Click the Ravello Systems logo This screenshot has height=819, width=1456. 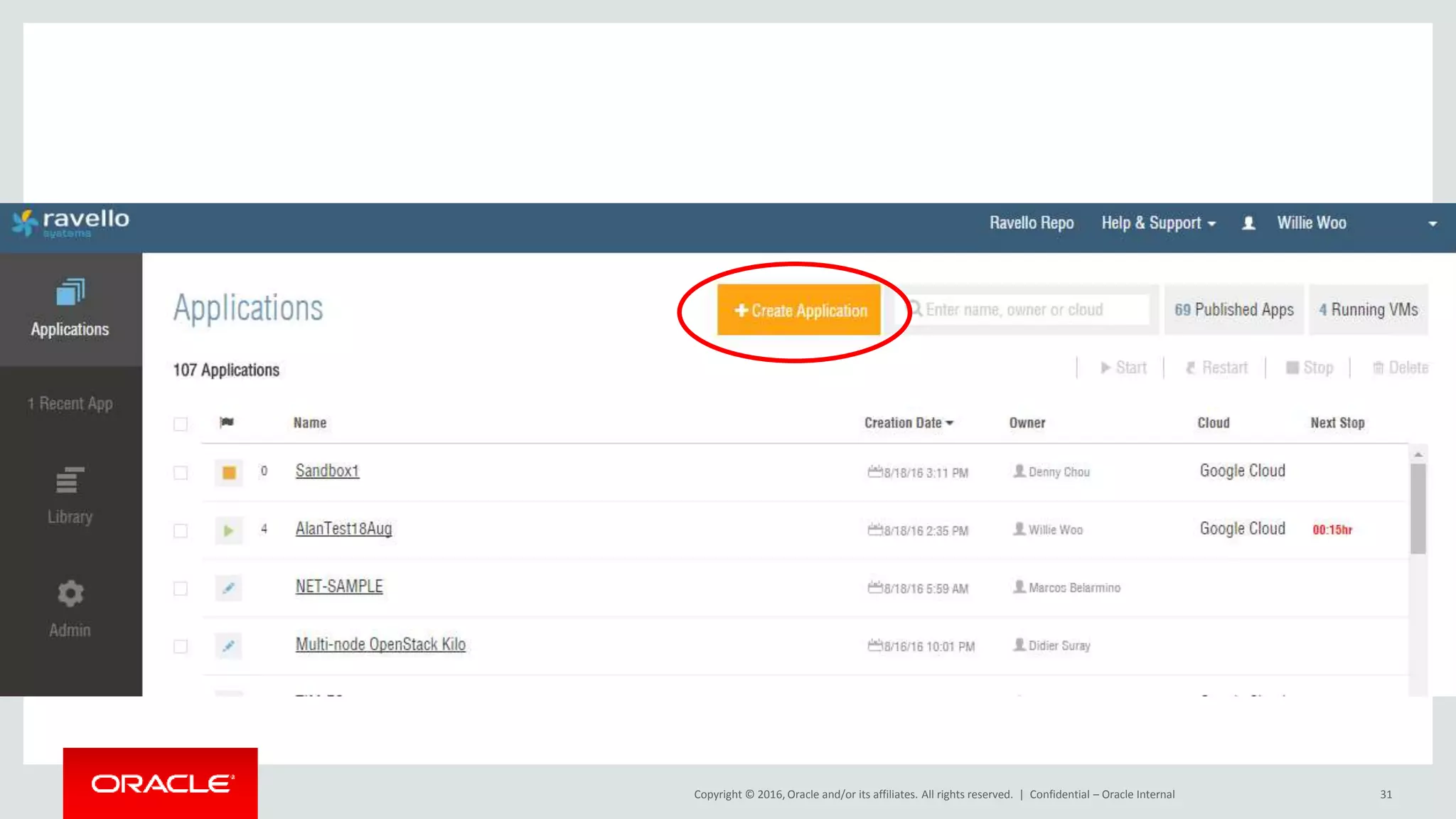click(70, 223)
